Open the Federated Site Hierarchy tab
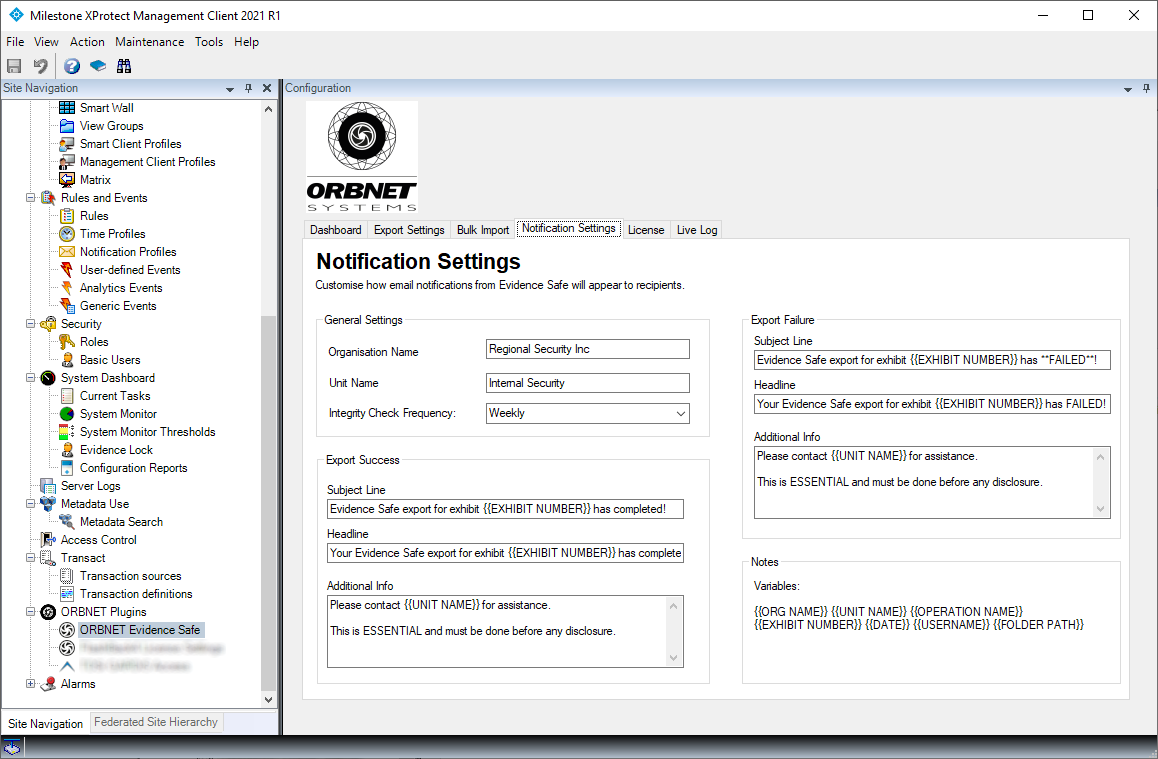This screenshot has width=1158, height=759. point(156,722)
